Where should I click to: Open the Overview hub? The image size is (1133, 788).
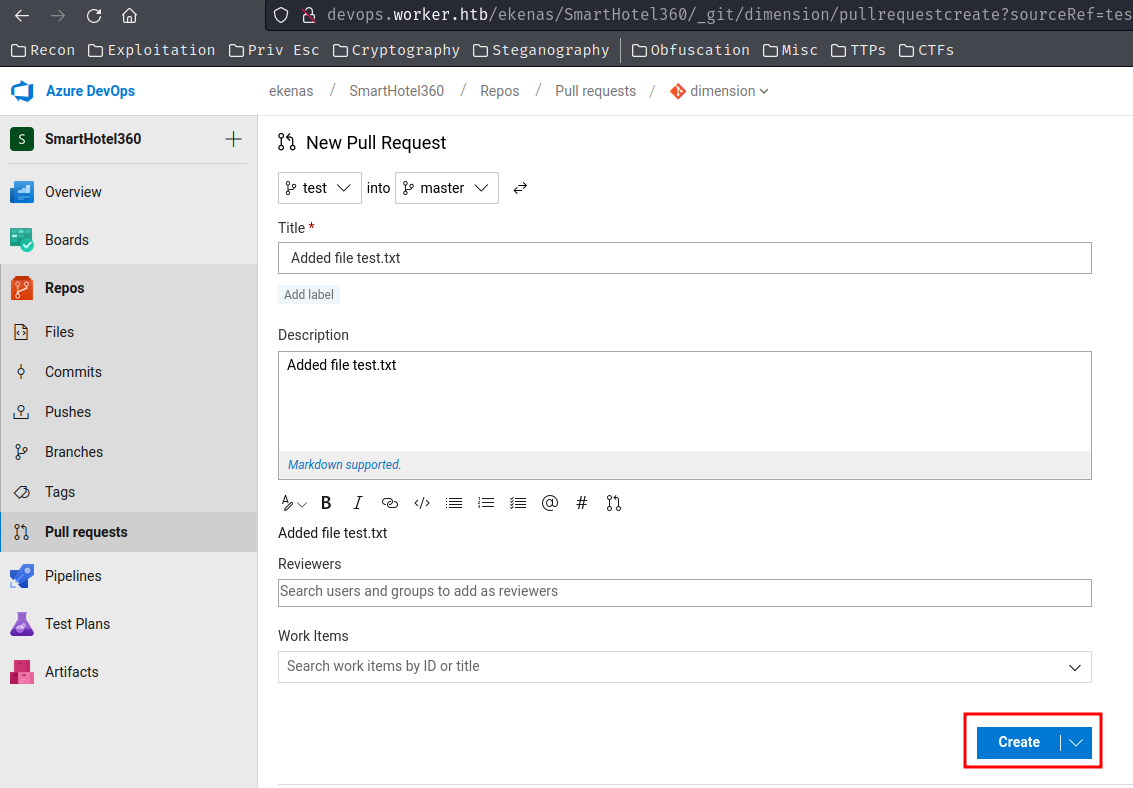click(129, 192)
